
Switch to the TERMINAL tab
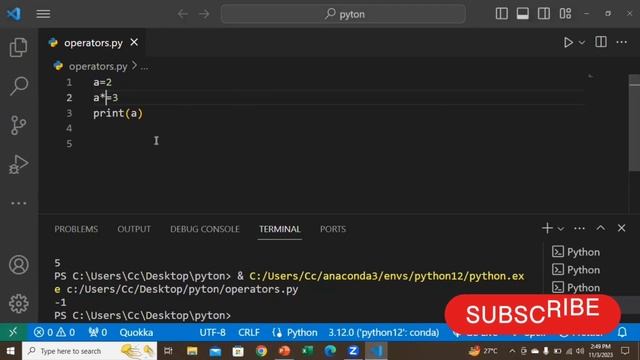tap(280, 229)
